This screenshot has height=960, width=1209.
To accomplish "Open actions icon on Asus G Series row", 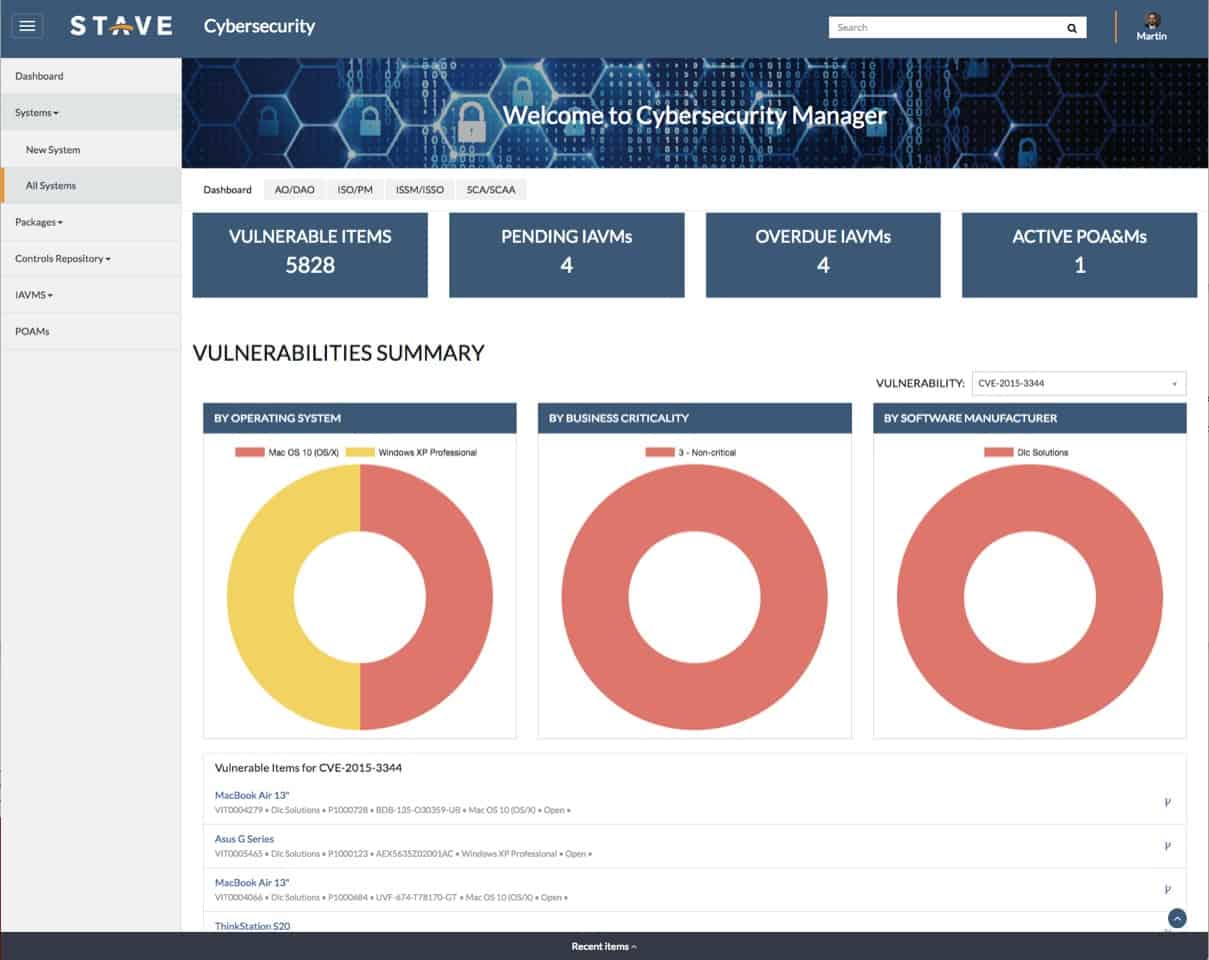I will pos(1168,847).
